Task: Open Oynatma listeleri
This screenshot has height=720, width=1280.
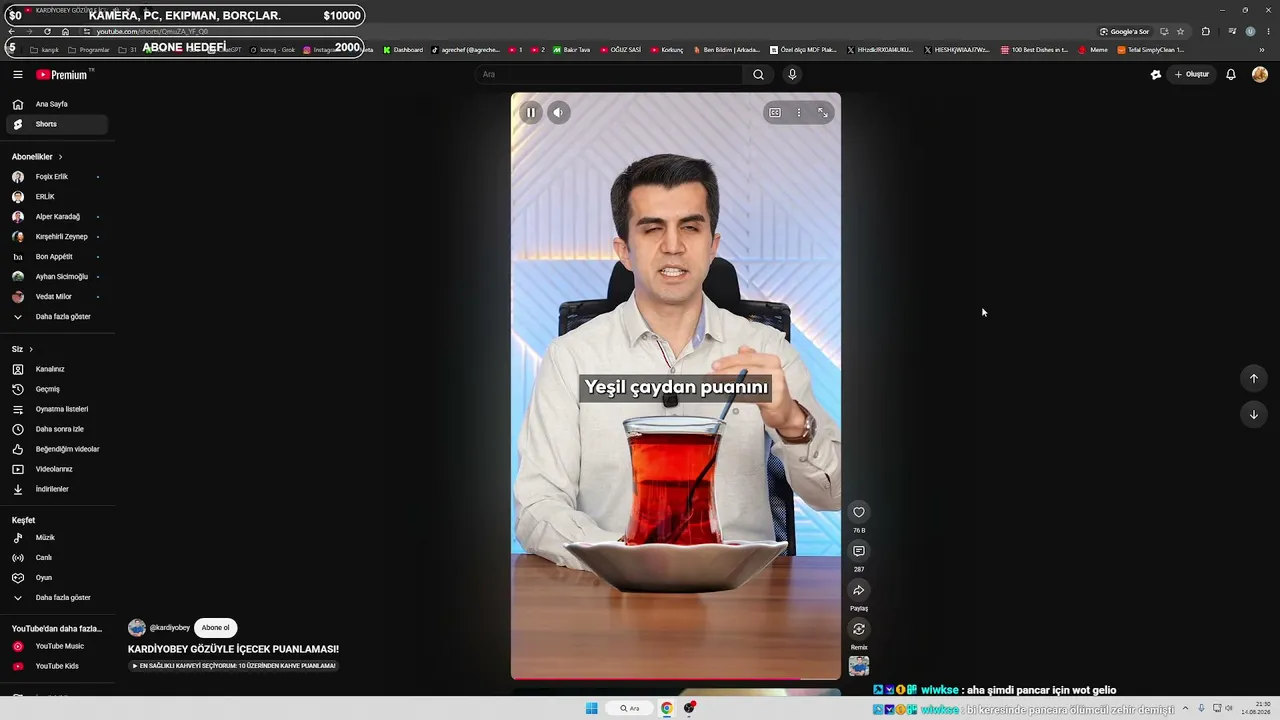Action: (x=56, y=409)
